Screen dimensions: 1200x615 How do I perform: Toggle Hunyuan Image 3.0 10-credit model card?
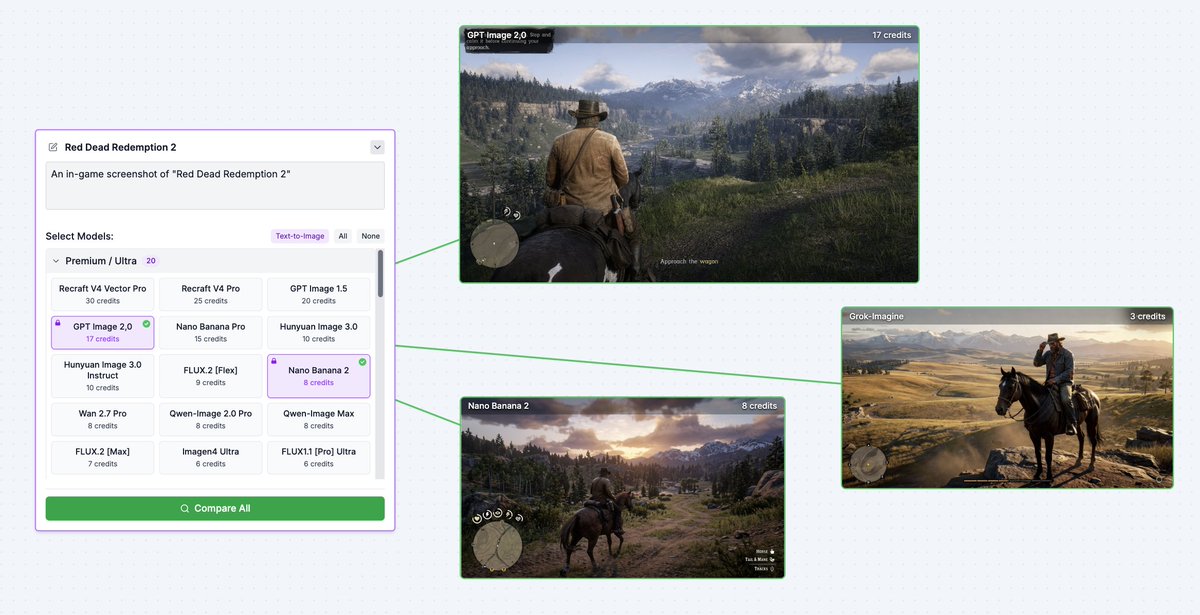tap(318, 332)
